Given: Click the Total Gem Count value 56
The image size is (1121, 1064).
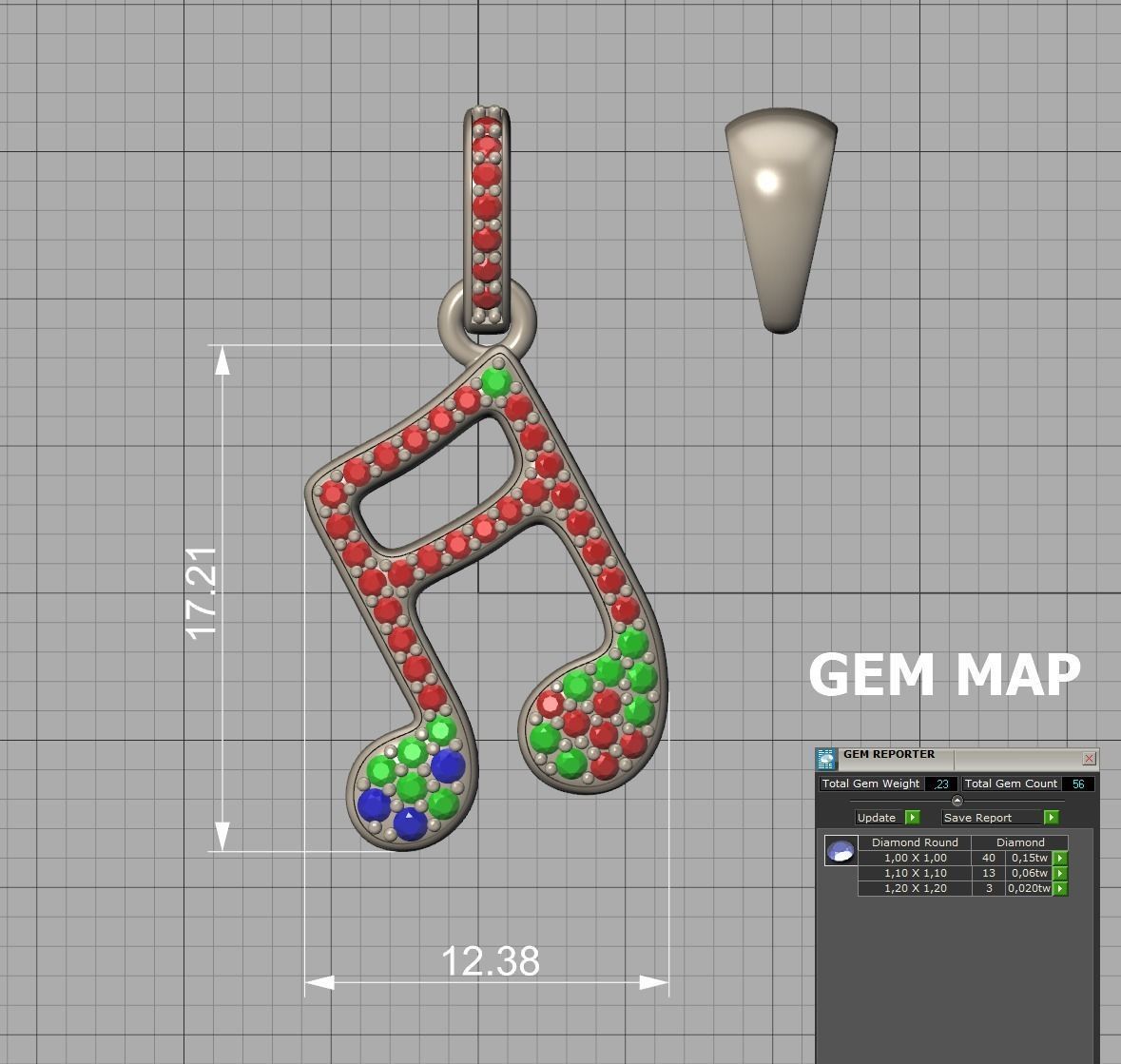Looking at the screenshot, I should pyautogui.click(x=1078, y=783).
